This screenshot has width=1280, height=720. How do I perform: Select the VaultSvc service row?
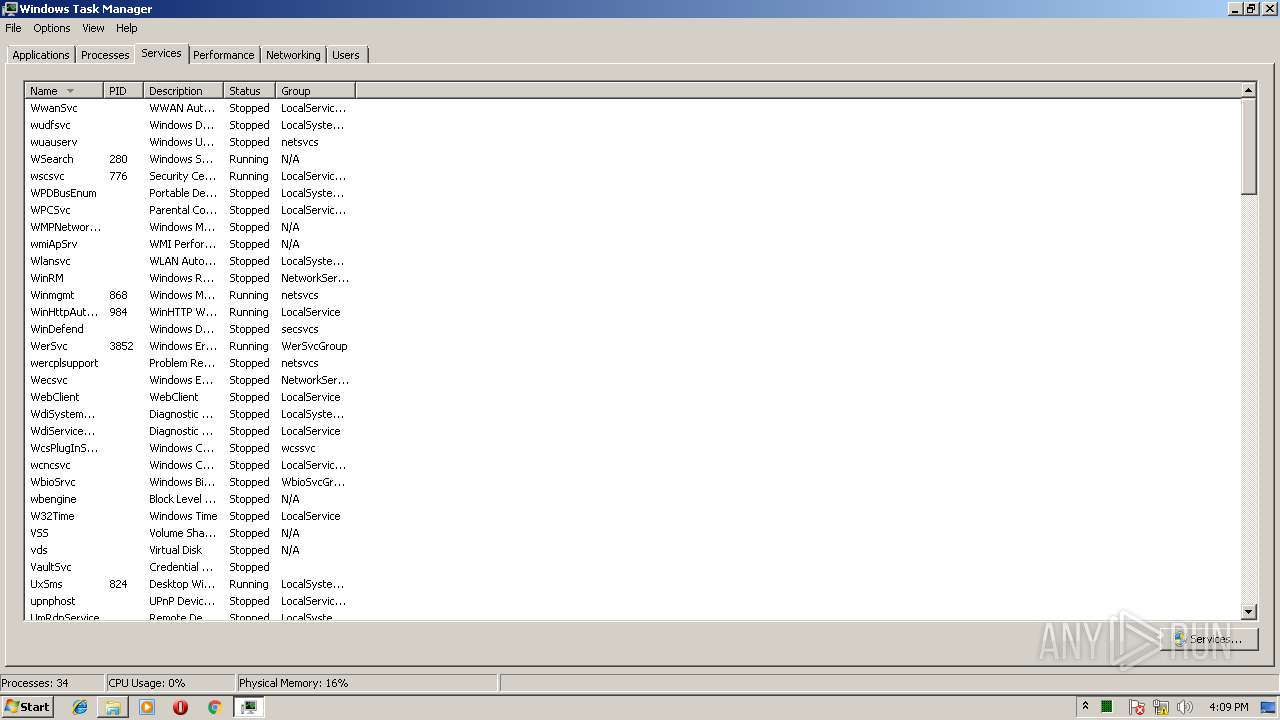tap(190, 567)
